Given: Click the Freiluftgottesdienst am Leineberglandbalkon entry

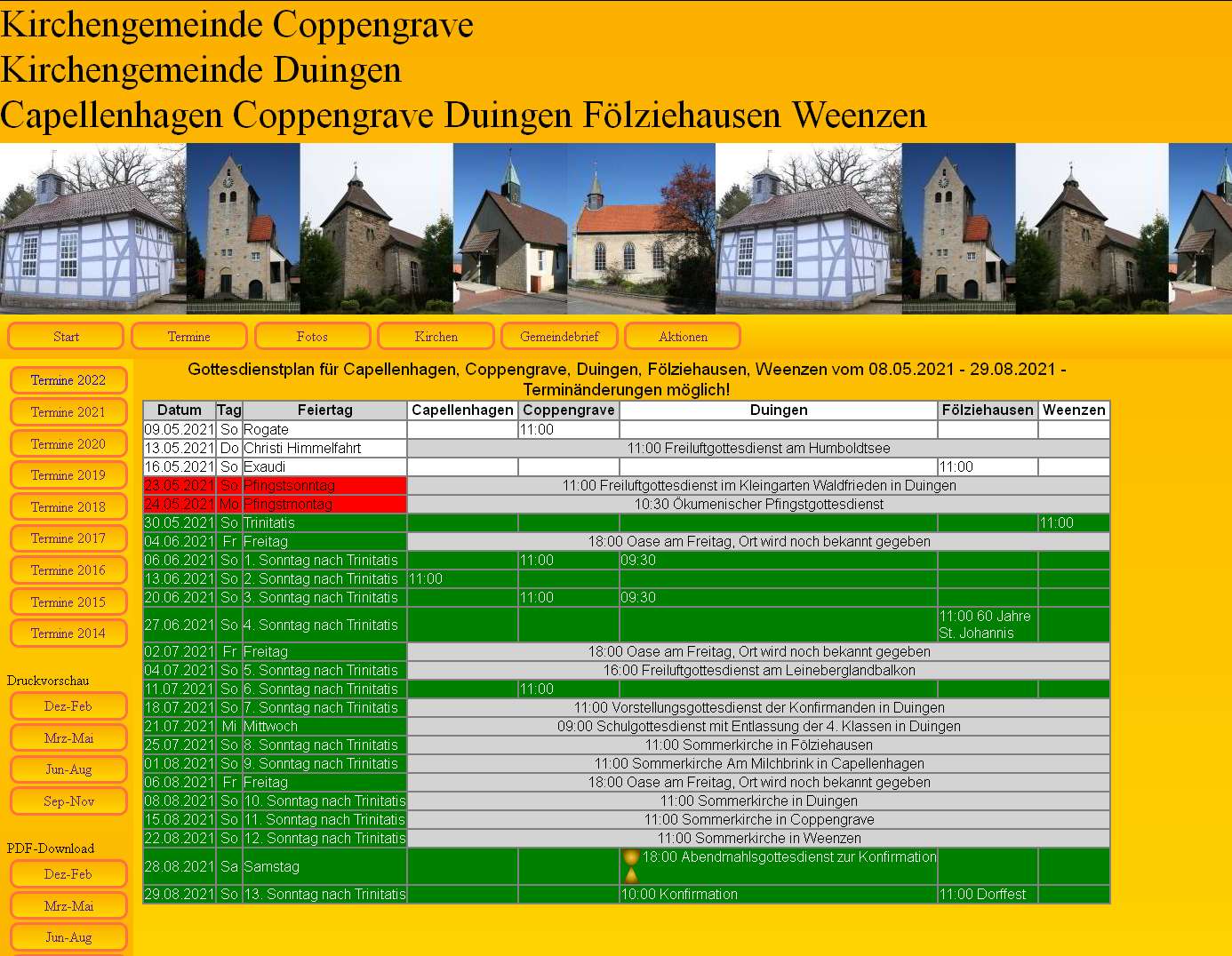Looking at the screenshot, I should [x=758, y=670].
